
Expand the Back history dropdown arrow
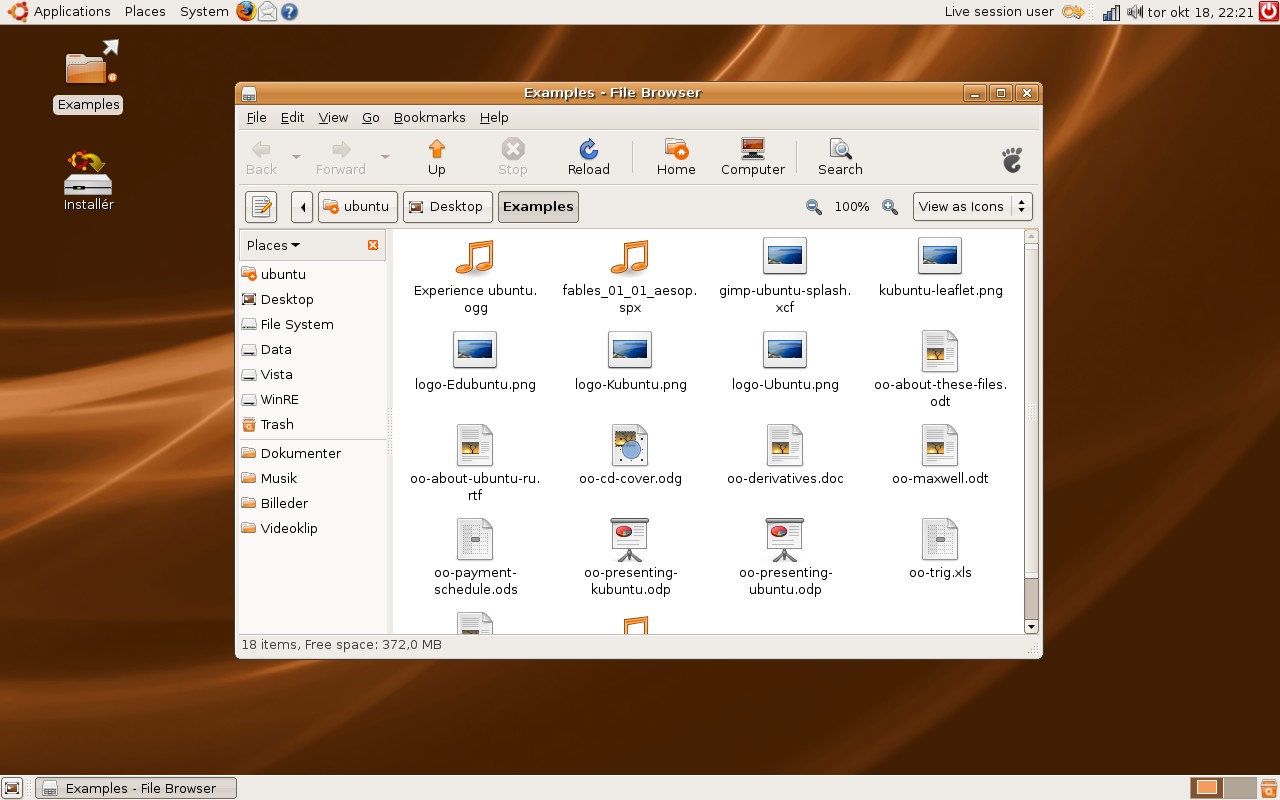pyautogui.click(x=296, y=157)
